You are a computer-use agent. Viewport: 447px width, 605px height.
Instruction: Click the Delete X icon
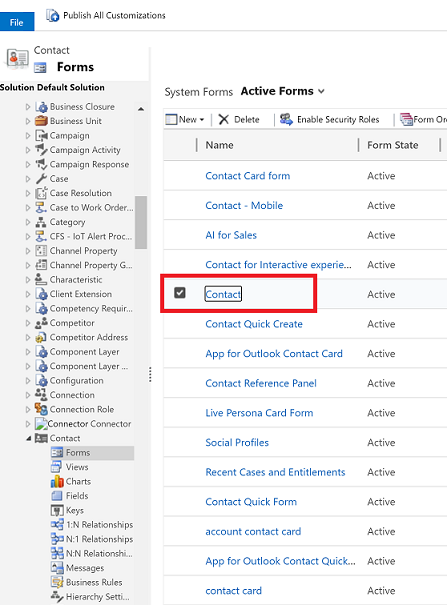(x=224, y=120)
